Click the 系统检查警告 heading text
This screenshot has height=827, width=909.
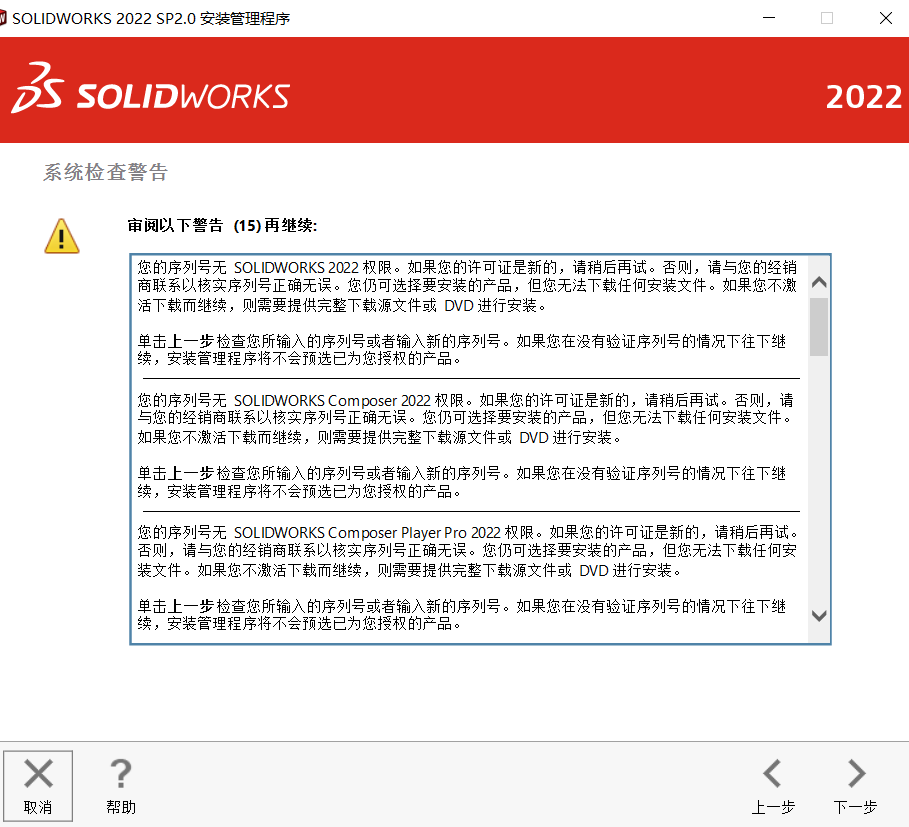tap(106, 172)
